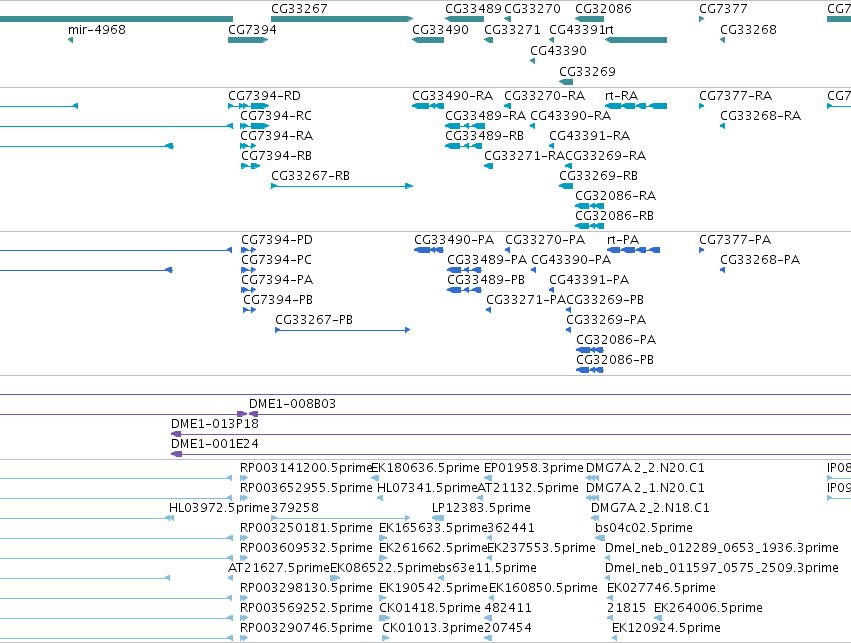Click the CG33489-PB protein label

tap(486, 281)
